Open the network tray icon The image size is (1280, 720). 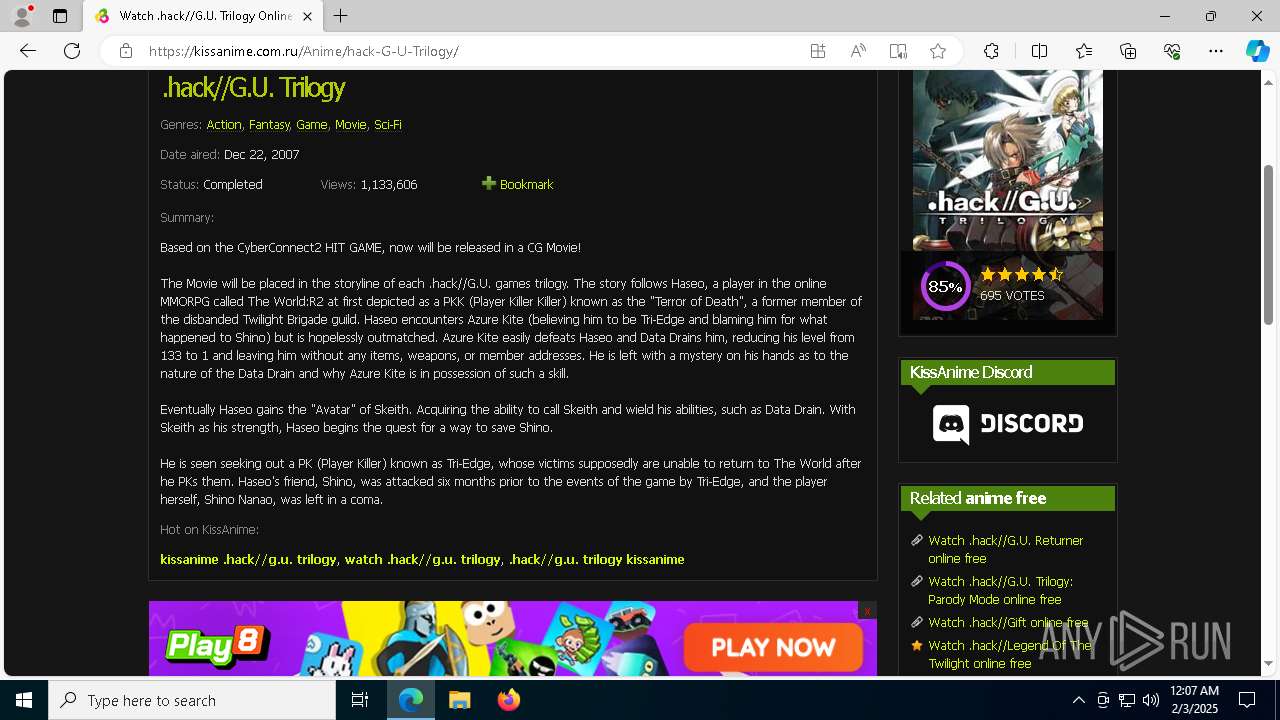click(1127, 700)
